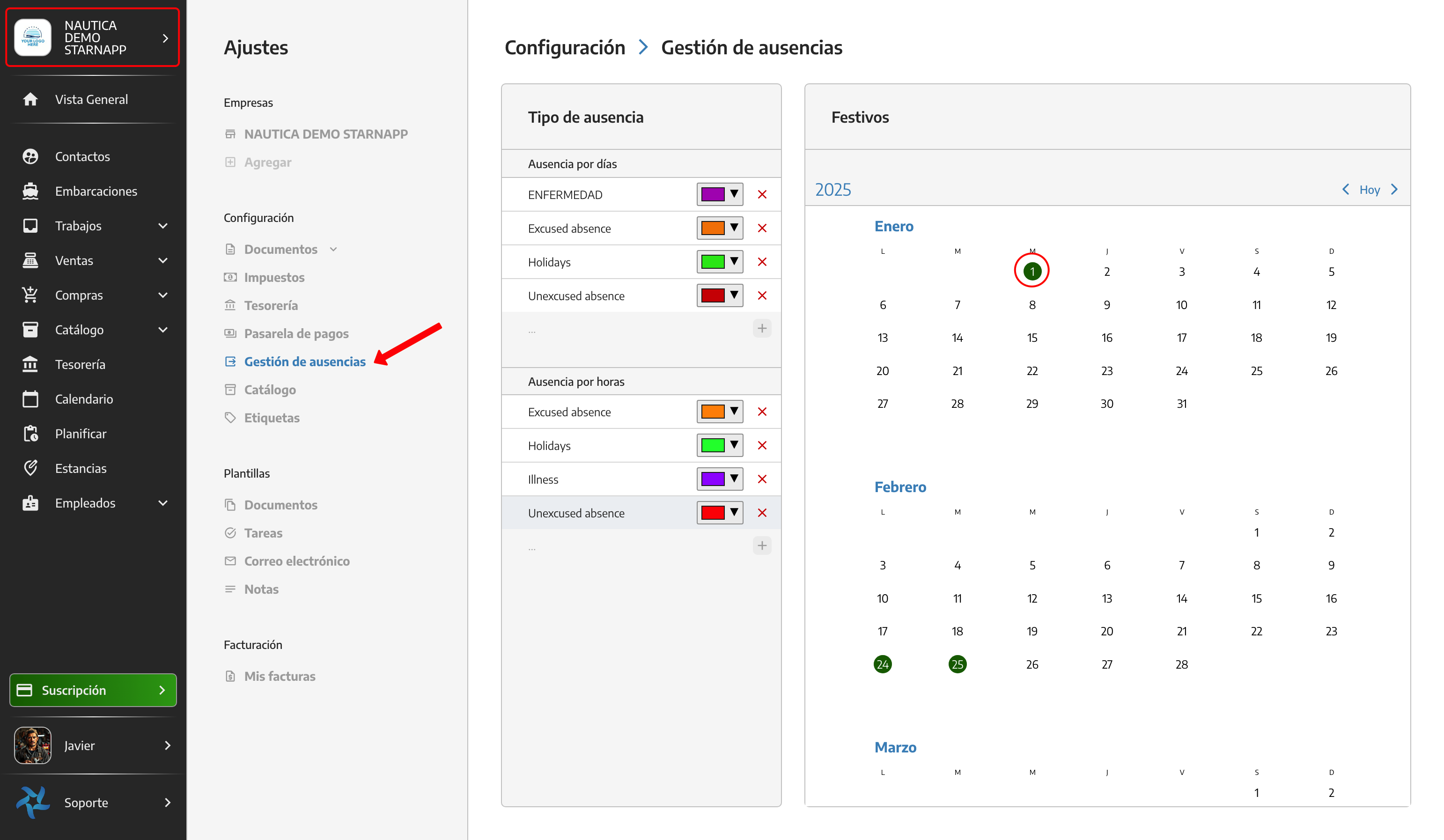Delete the ENFERMEDAD absence type
Screen dimensions: 1444x840
[x=762, y=194]
